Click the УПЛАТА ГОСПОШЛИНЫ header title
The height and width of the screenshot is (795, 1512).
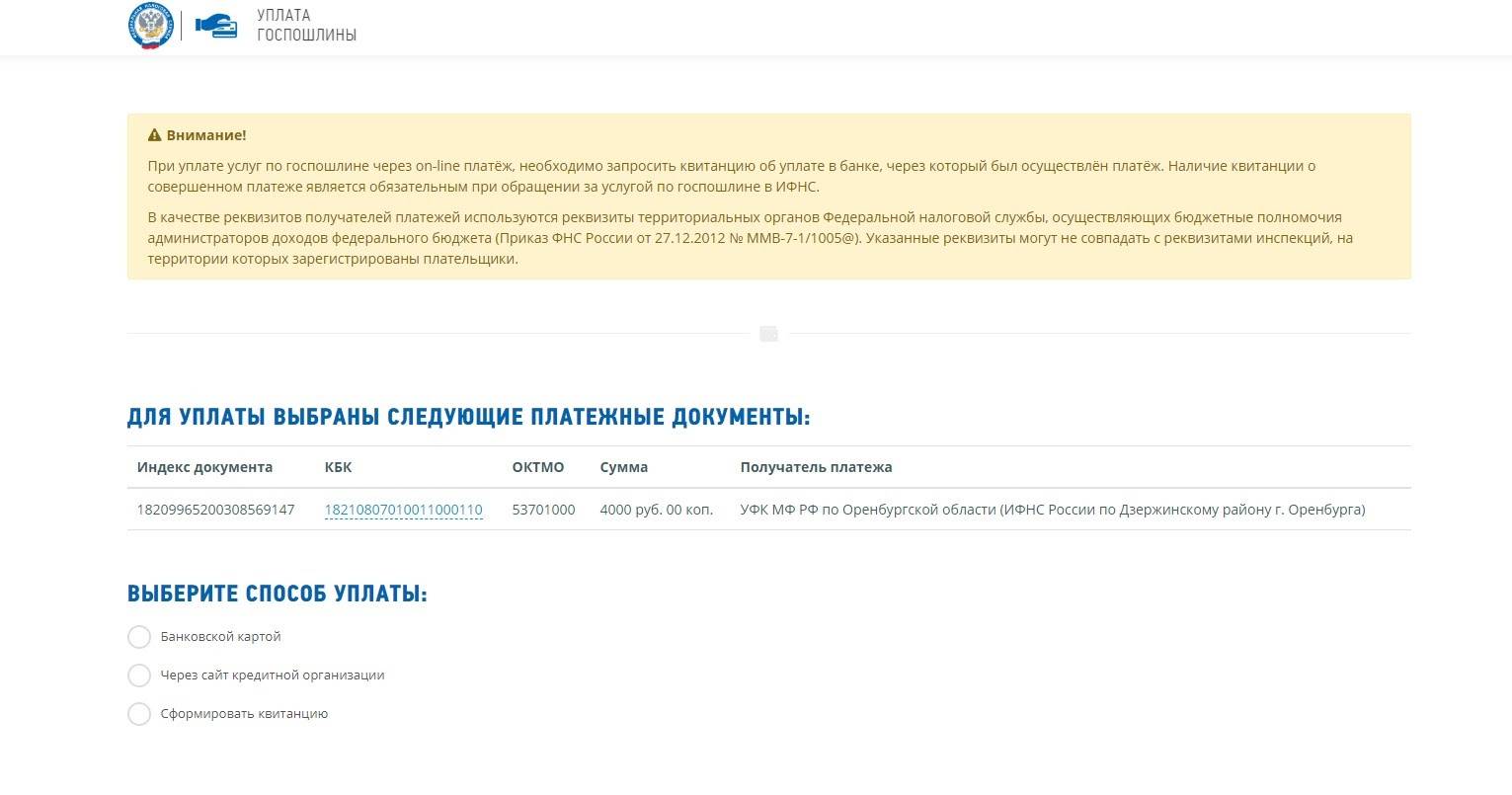306,26
